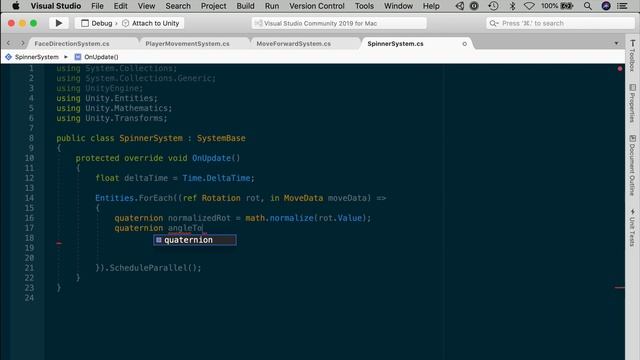Screen dimensions: 640x360
Task: Open the Edit menu
Action: (120, 6)
